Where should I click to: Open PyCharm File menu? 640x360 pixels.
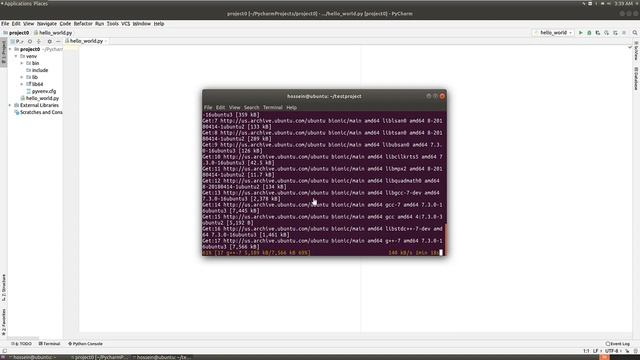click(5, 24)
